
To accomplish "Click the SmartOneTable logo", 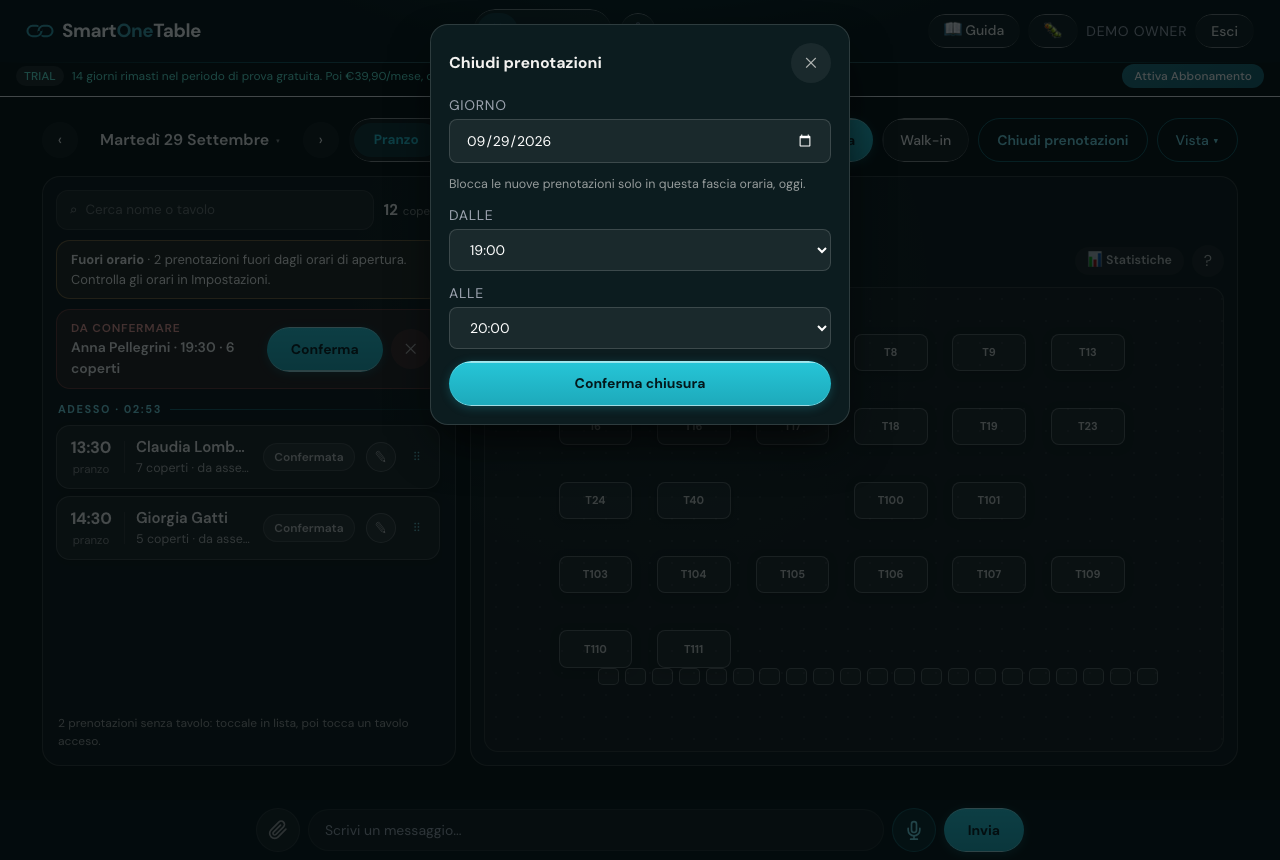I will point(114,31).
